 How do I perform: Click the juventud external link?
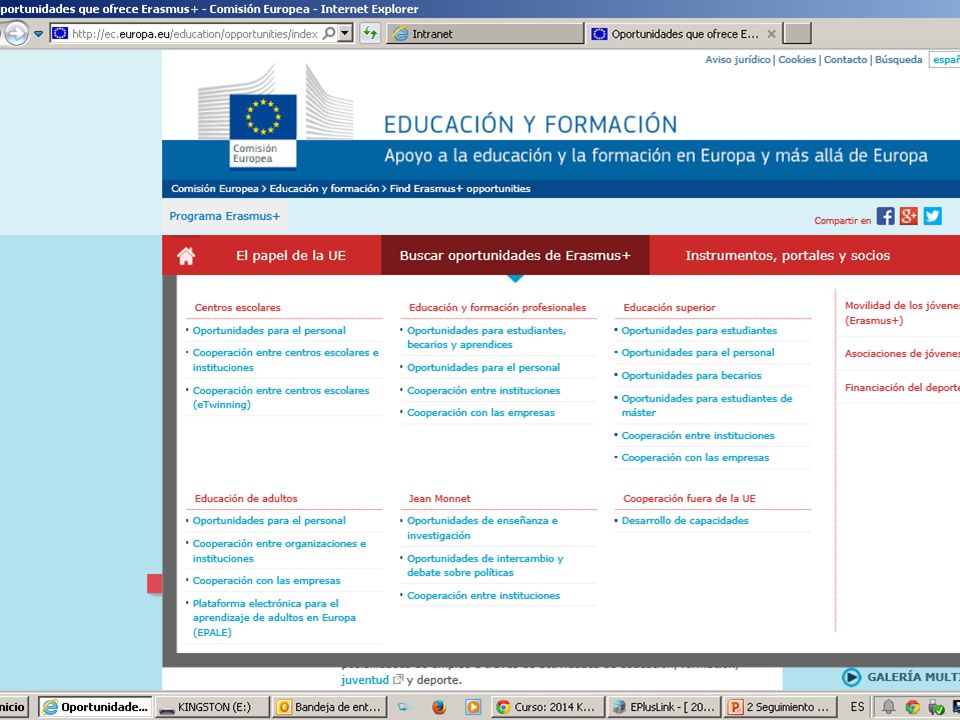365,680
